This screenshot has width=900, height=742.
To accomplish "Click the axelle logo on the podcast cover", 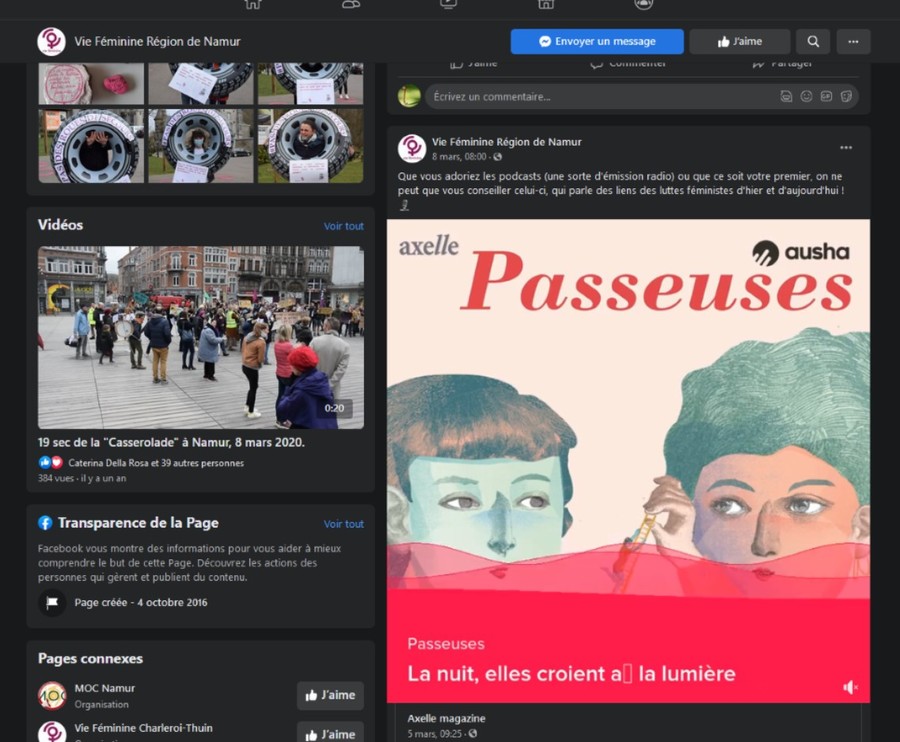I will point(429,246).
